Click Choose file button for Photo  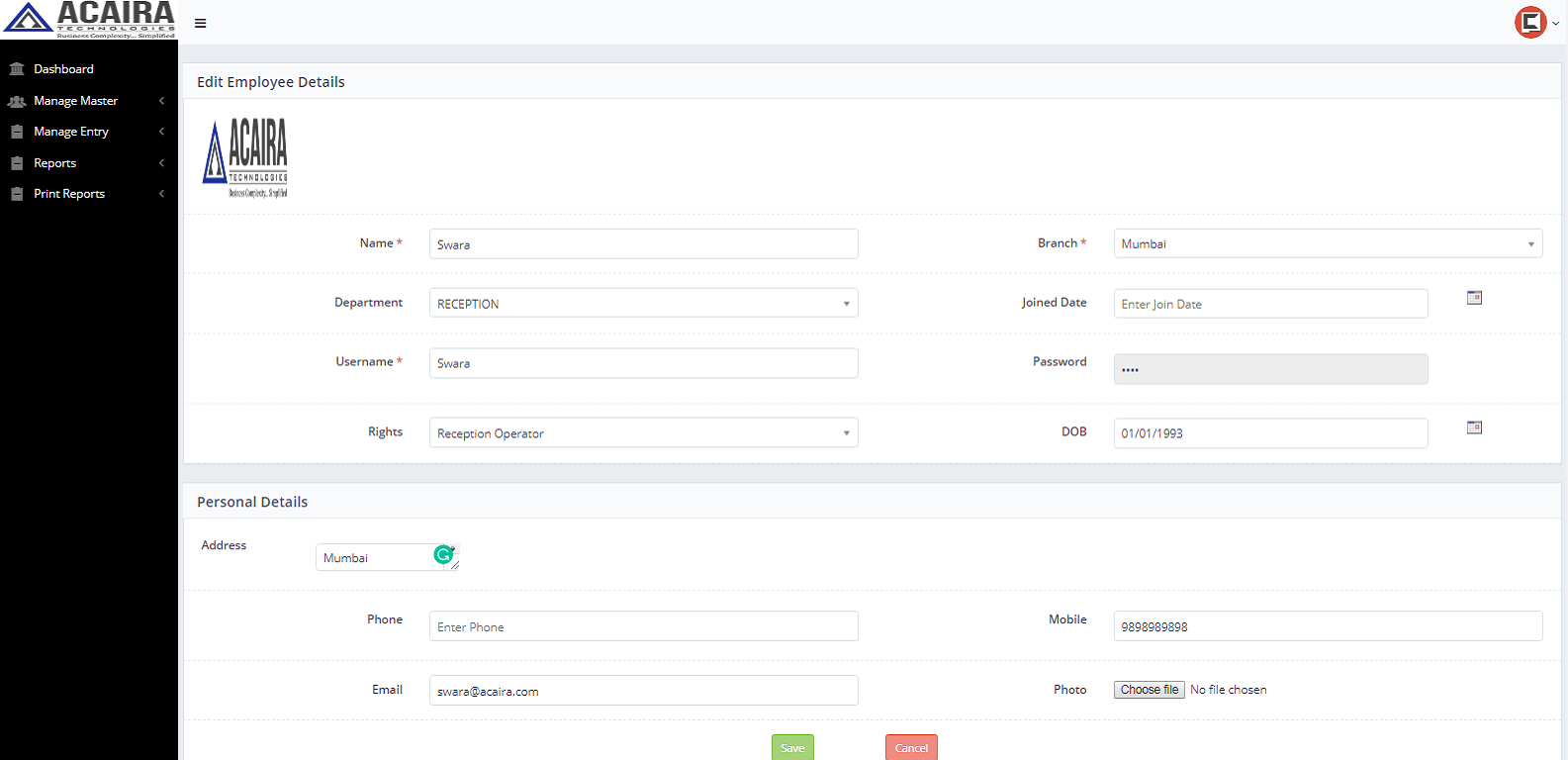pyautogui.click(x=1149, y=690)
